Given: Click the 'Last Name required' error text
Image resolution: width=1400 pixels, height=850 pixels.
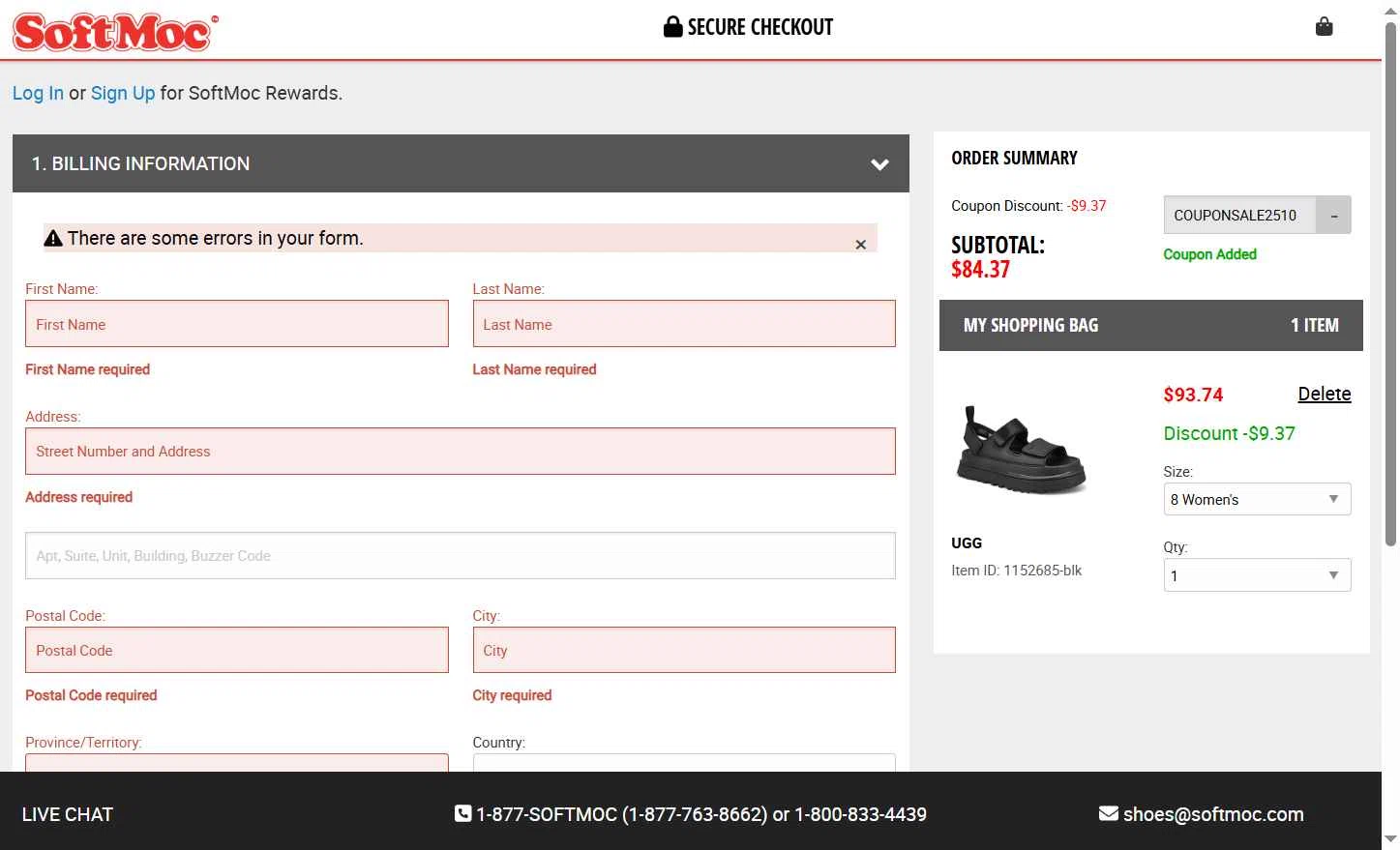Looking at the screenshot, I should [x=534, y=369].
